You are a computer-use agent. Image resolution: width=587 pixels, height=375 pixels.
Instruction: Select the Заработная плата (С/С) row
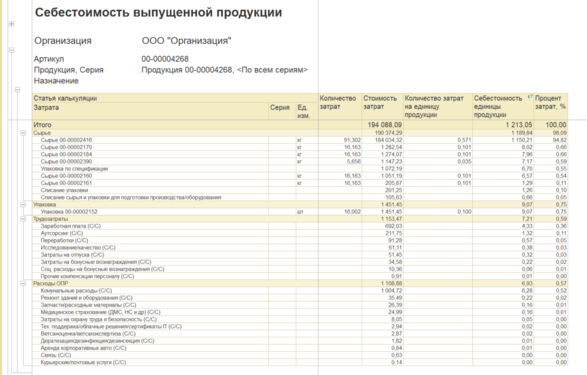coord(300,226)
